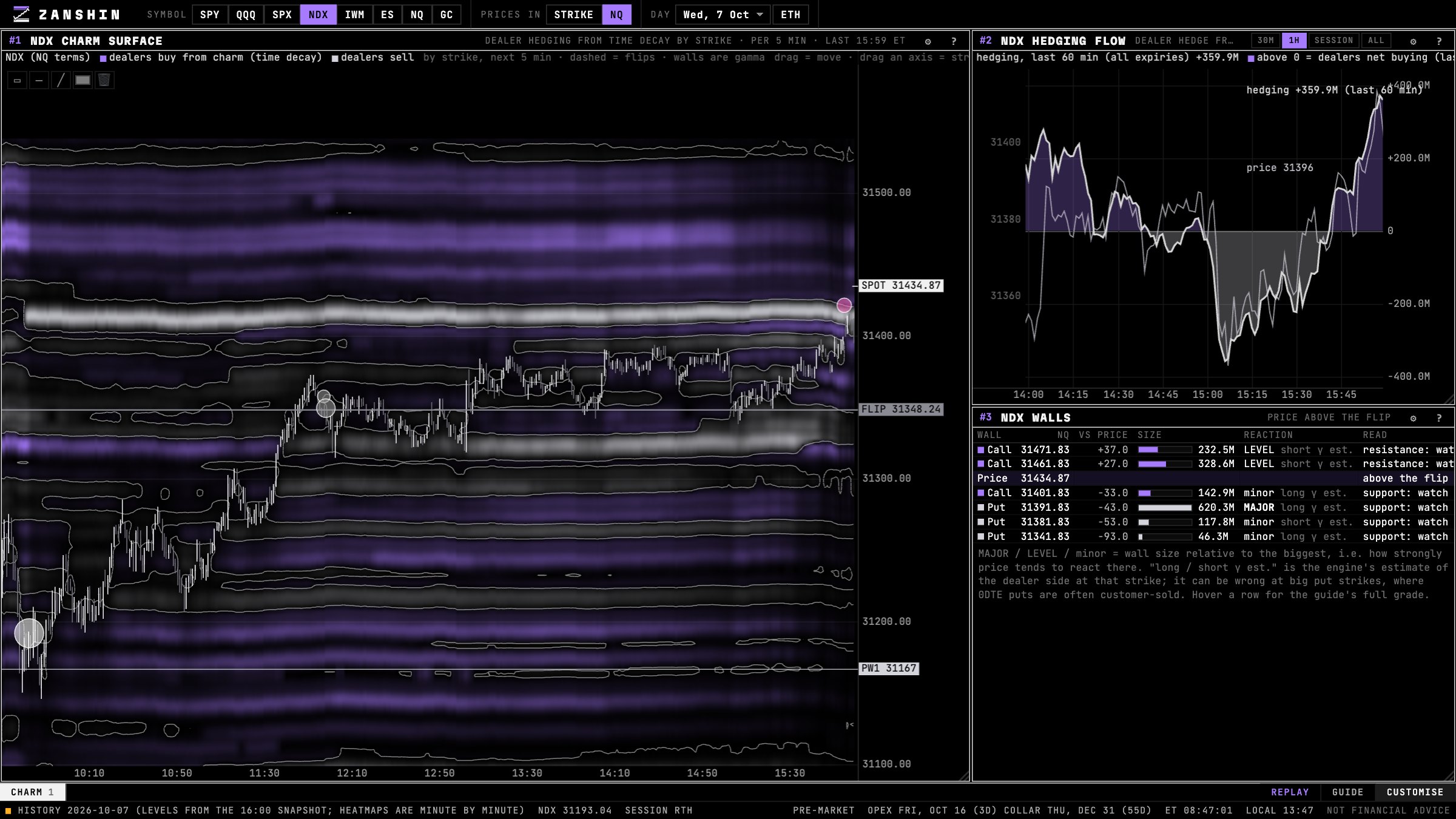
Task: Open settings gear of NDX Charm Surface panel
Action: 928,41
